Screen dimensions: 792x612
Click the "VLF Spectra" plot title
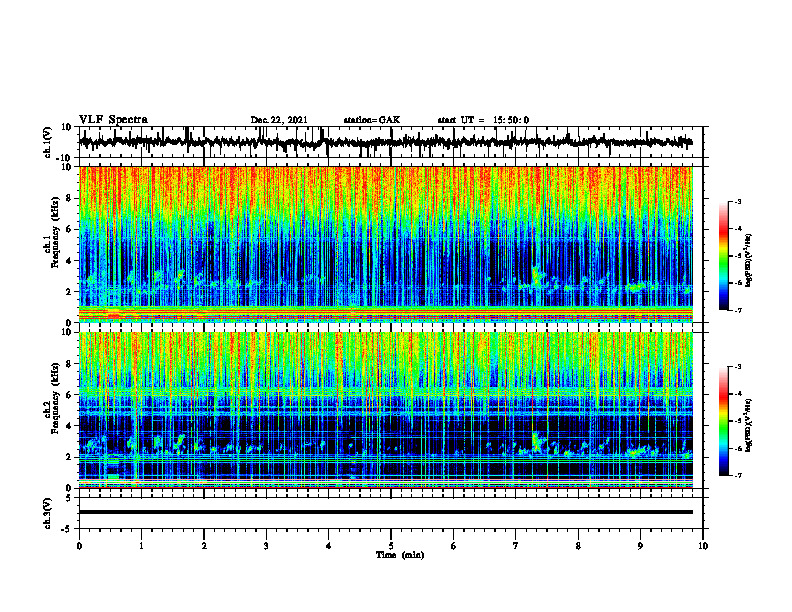point(113,120)
